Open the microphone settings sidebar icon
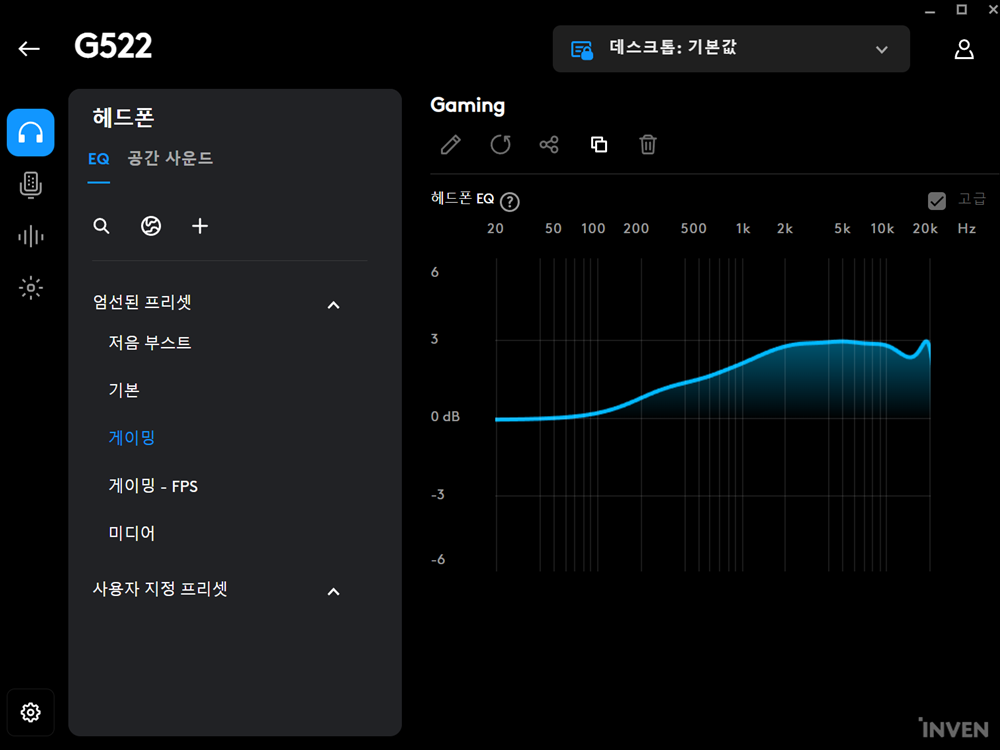1000x750 pixels. click(31, 185)
